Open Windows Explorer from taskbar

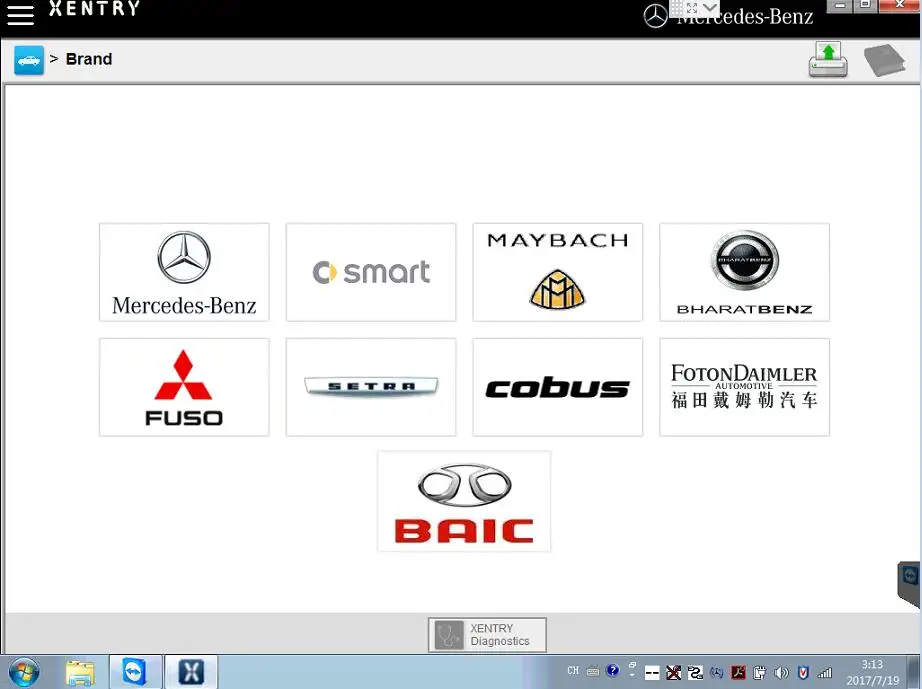(x=81, y=673)
